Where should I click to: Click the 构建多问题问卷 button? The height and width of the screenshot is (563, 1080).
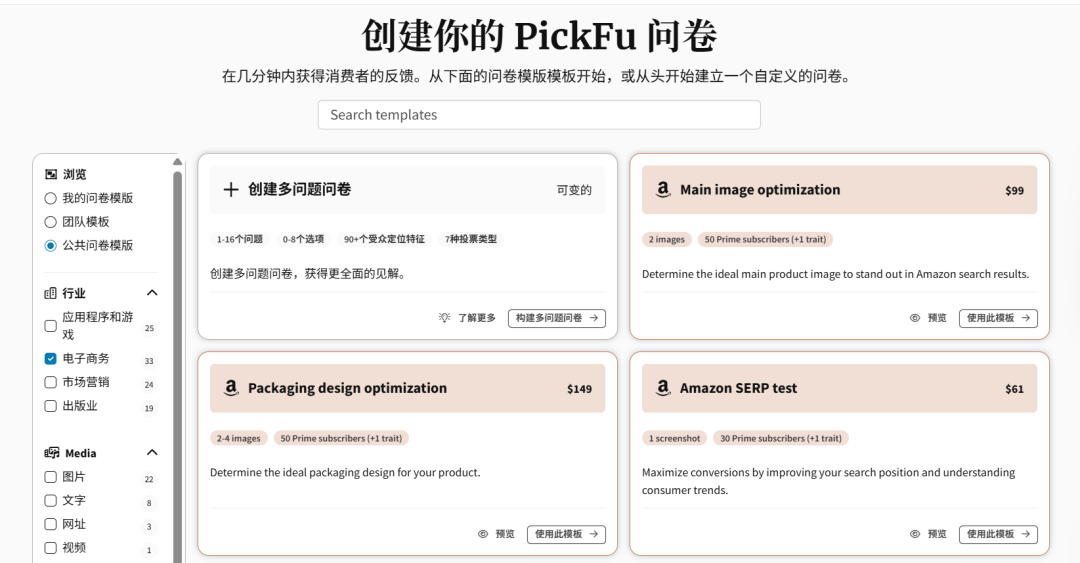point(557,318)
